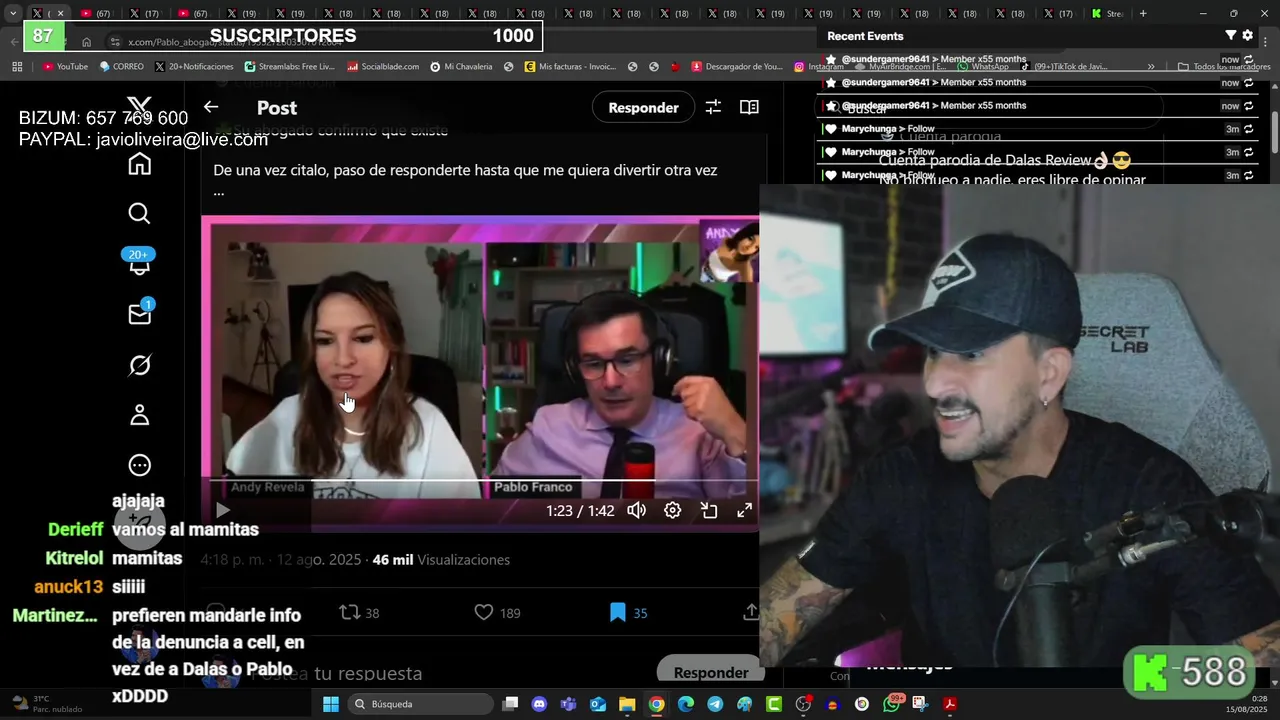Open Discord from taskbar

tap(539, 704)
